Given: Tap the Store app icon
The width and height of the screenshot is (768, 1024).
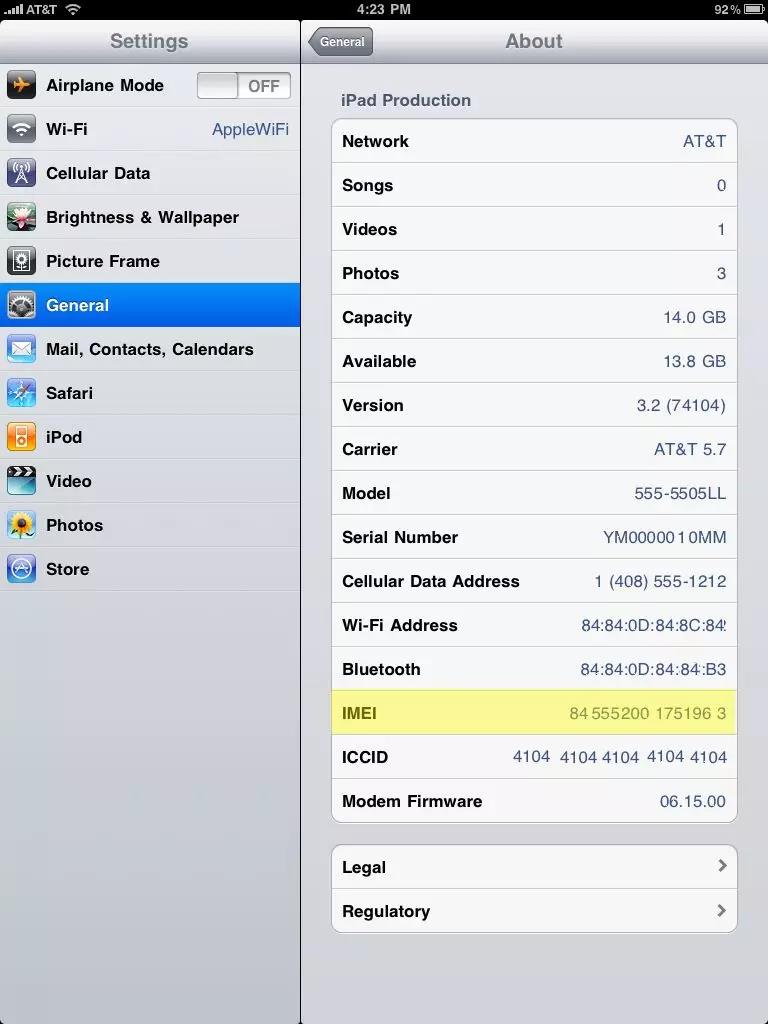Looking at the screenshot, I should point(22,569).
